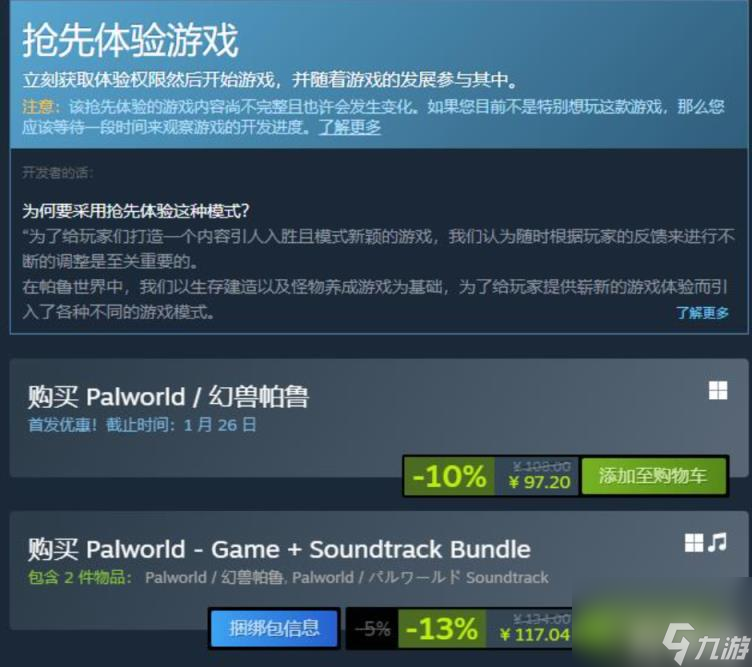Click the 九游 watermark logo

click(x=706, y=644)
